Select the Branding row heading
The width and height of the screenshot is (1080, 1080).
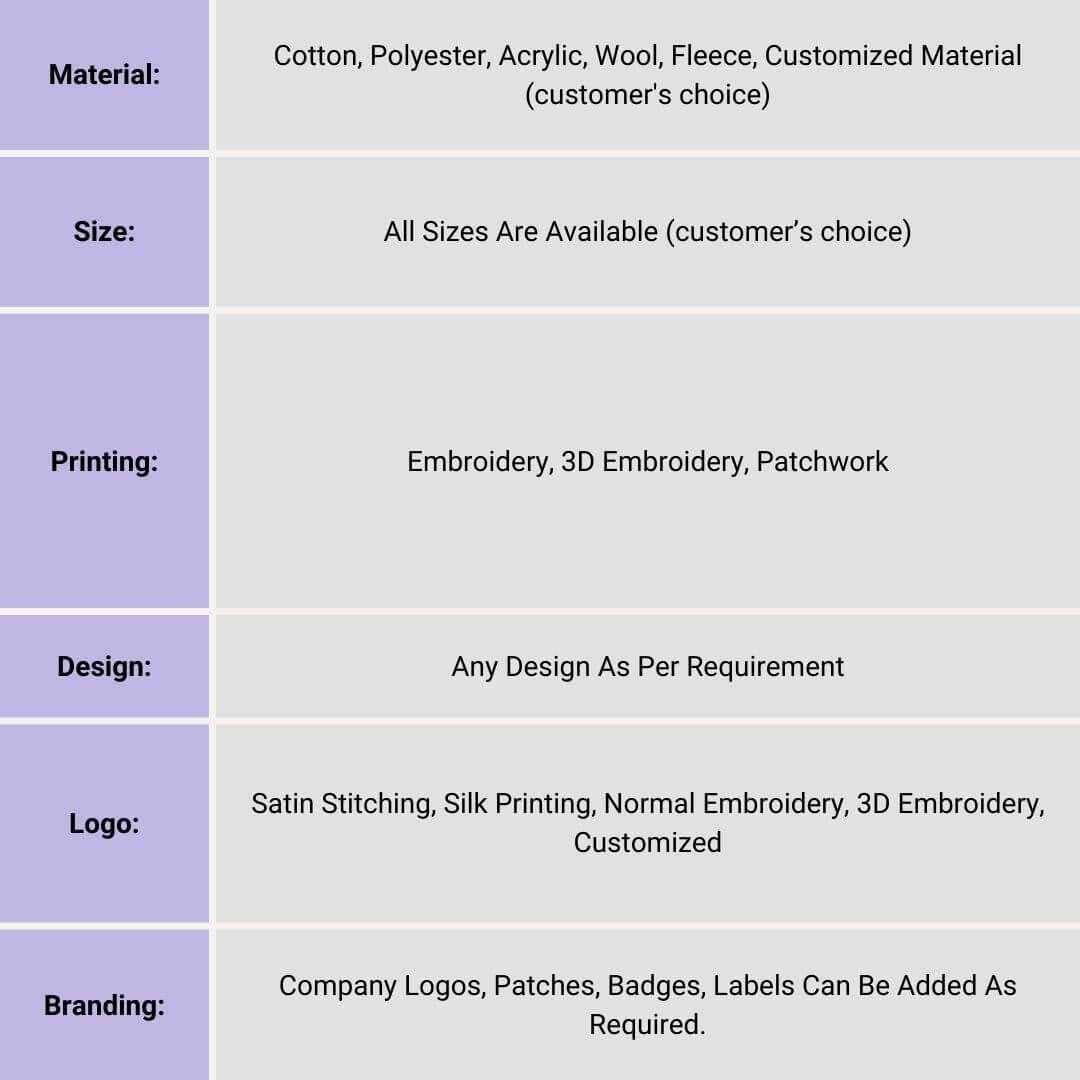tap(104, 1005)
